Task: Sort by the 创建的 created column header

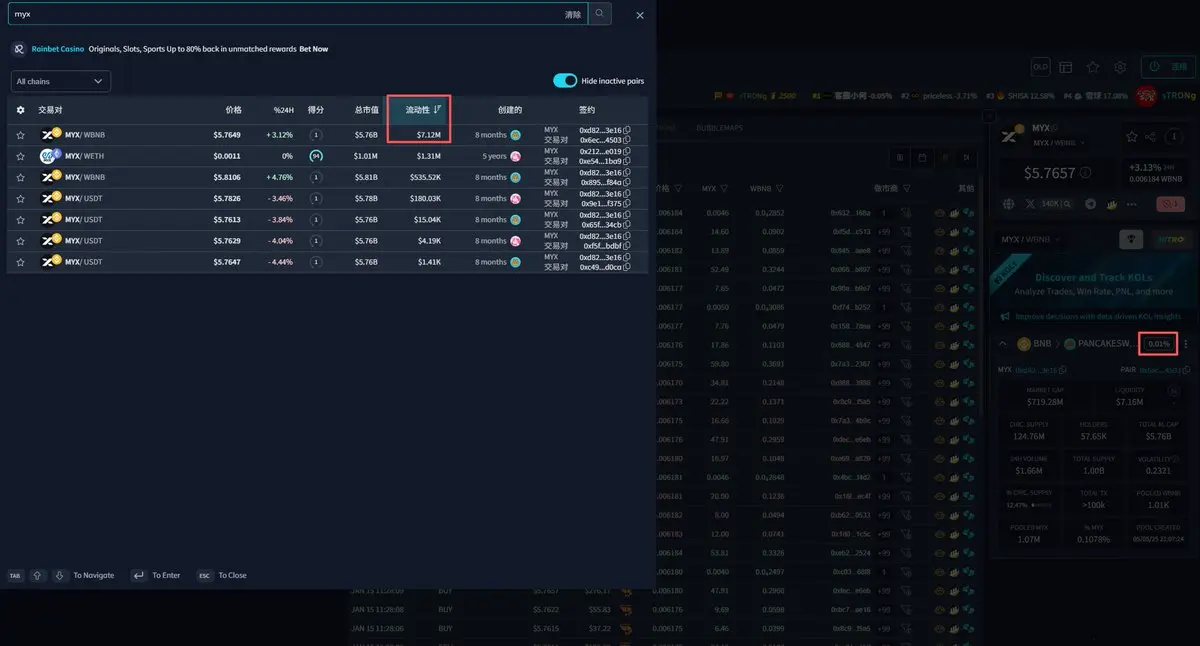Action: [509, 110]
